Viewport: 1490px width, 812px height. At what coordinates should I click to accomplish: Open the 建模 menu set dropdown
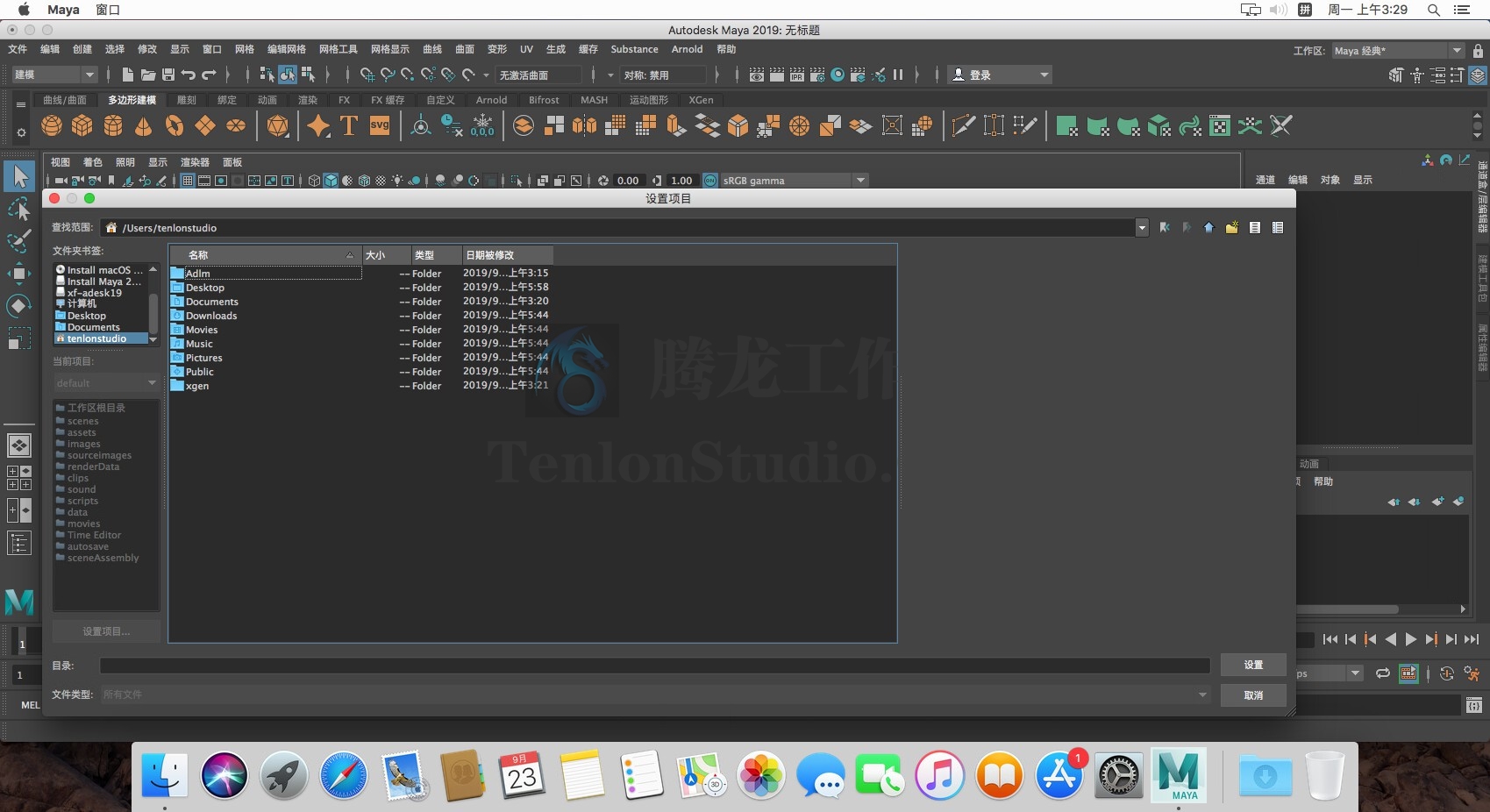pyautogui.click(x=53, y=75)
